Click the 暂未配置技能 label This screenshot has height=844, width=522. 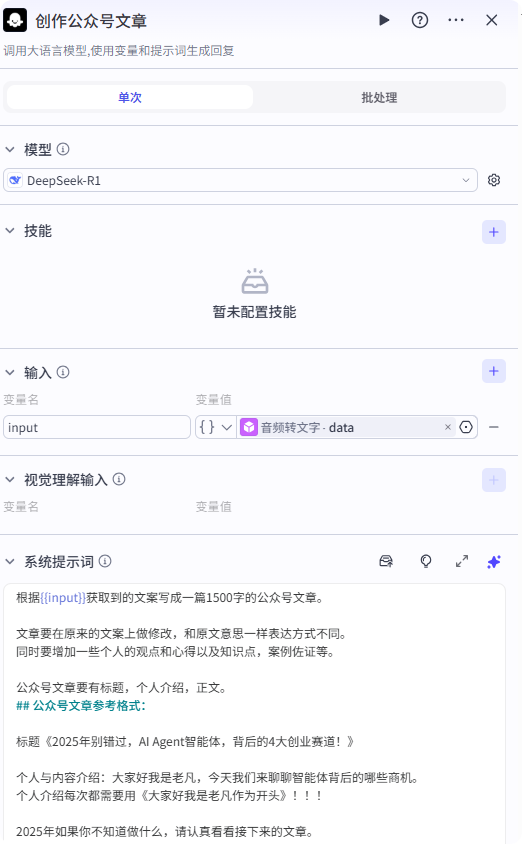[255, 312]
